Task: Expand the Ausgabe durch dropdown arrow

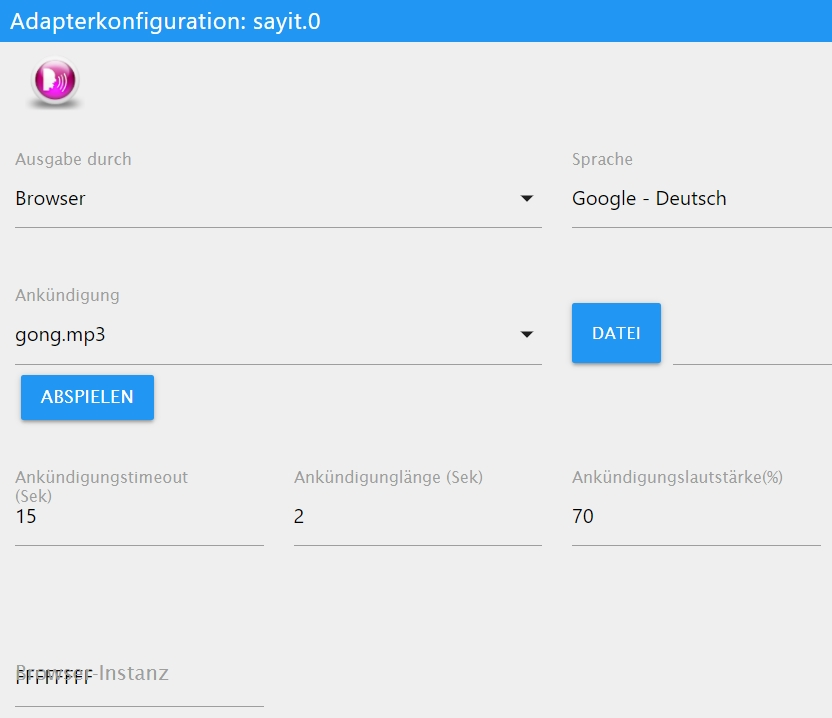Action: click(x=527, y=199)
